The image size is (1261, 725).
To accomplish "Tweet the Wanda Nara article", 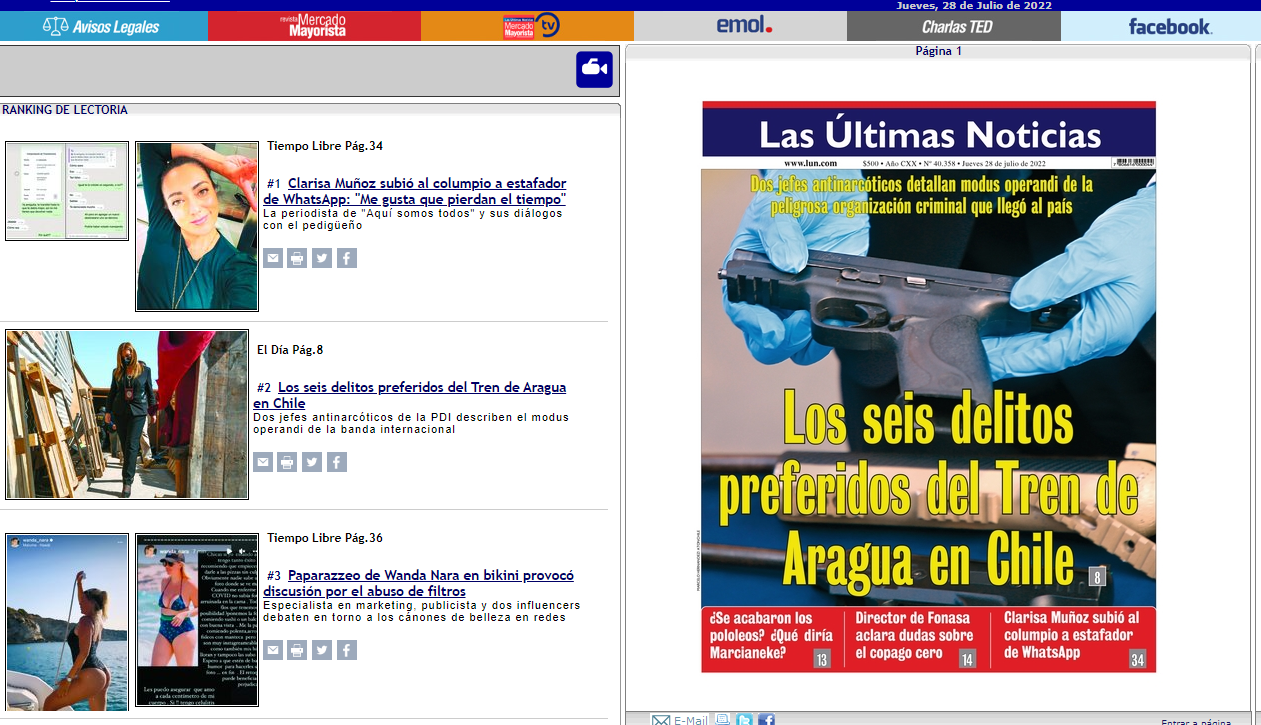I will click(x=322, y=650).
